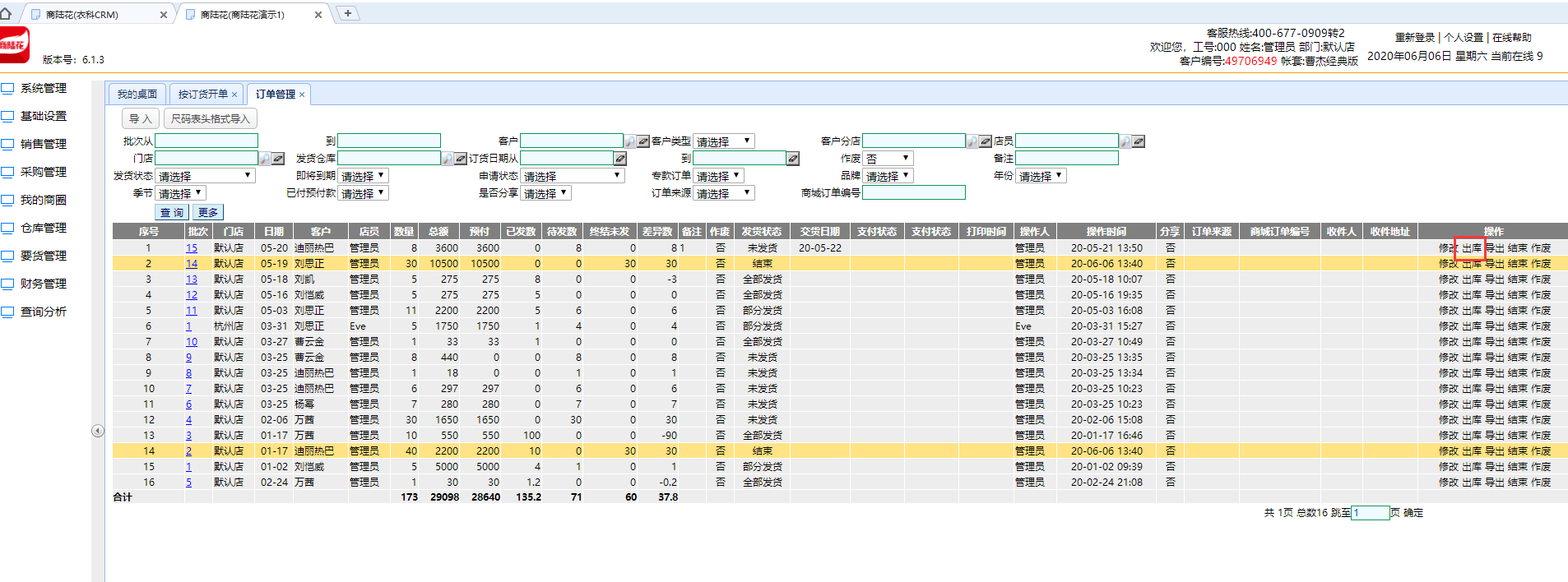Image resolution: width=1568 pixels, height=582 pixels.
Task: Open 我的商圈 in the sidebar
Action: [x=44, y=200]
